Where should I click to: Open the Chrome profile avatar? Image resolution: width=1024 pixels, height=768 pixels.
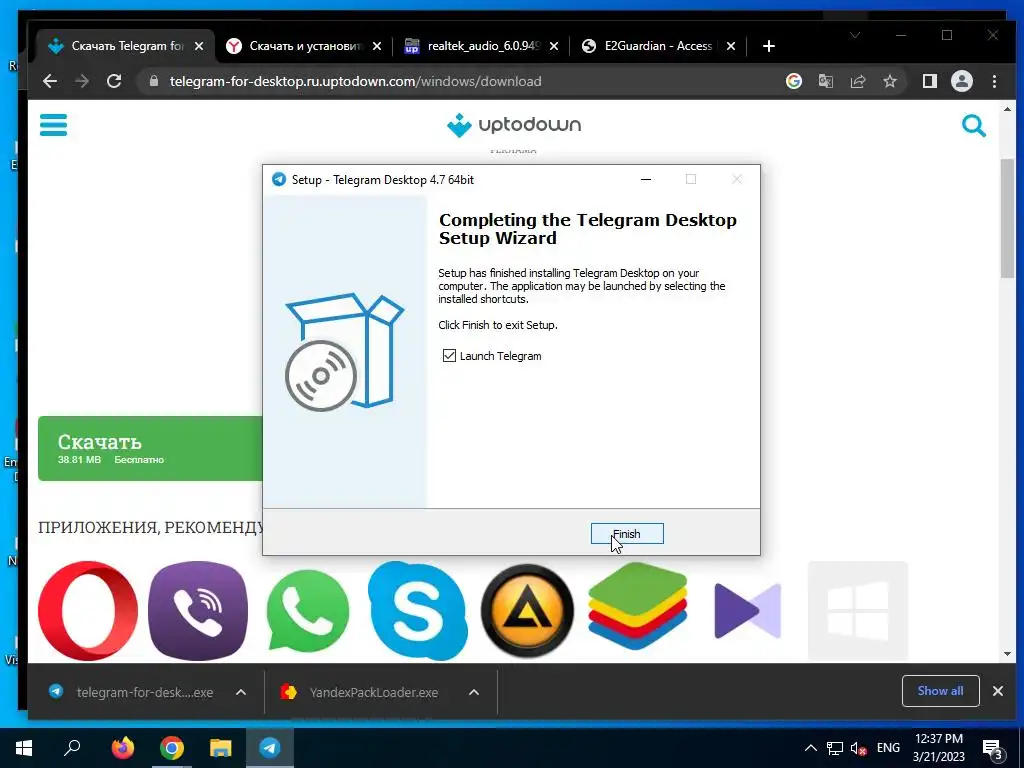pos(961,81)
